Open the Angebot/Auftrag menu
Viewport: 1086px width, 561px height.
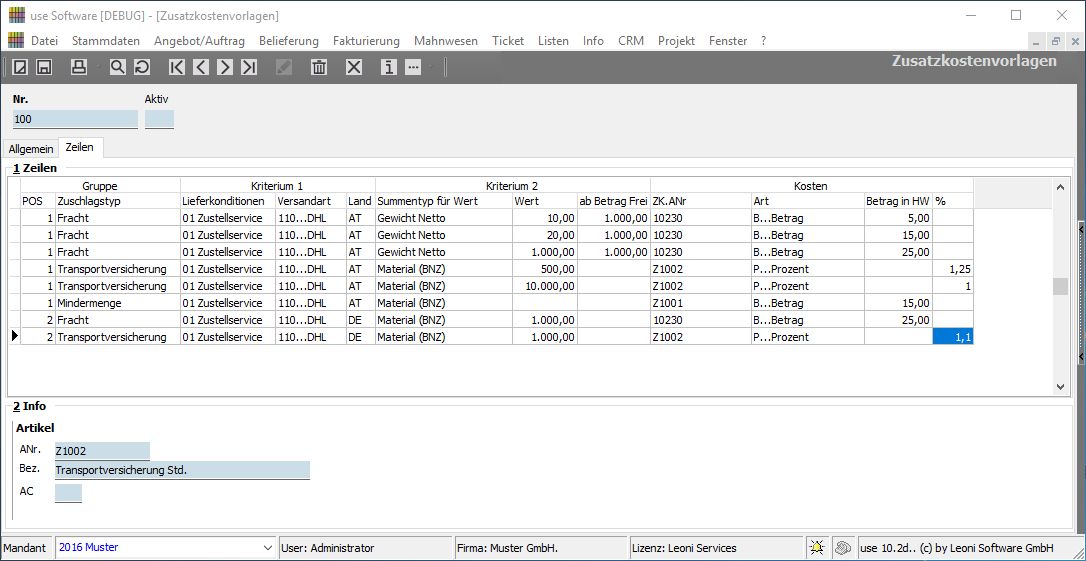click(x=199, y=41)
